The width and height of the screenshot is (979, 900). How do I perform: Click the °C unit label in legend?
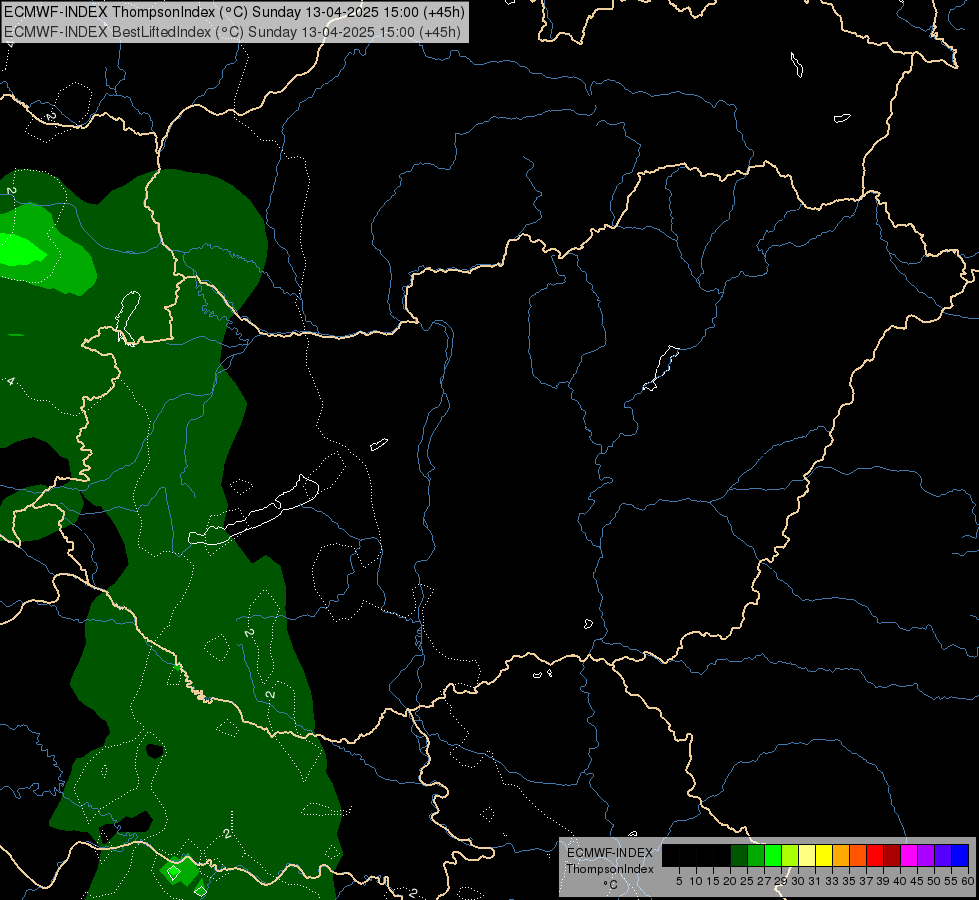(611, 885)
